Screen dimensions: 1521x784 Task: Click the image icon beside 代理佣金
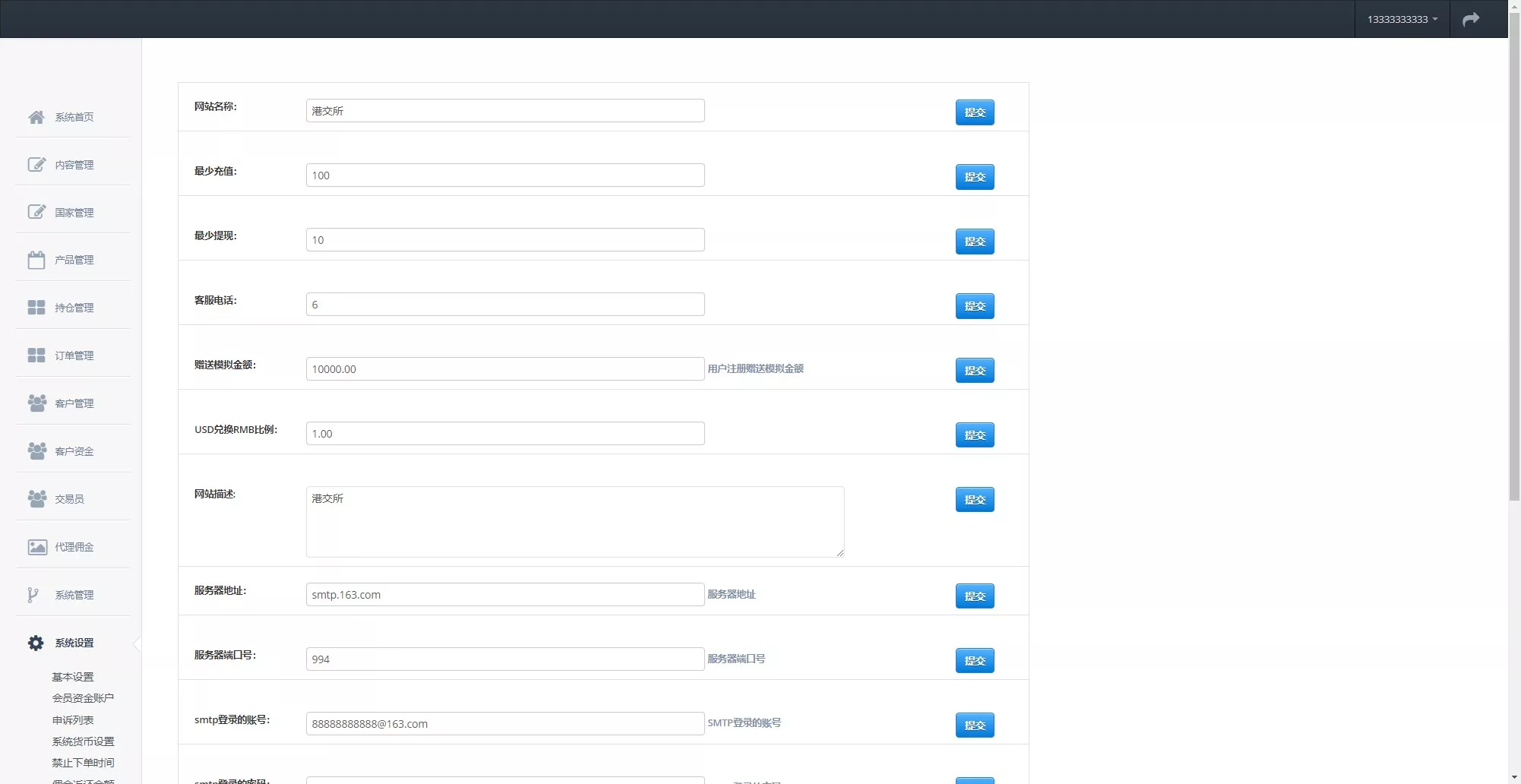pyautogui.click(x=36, y=547)
